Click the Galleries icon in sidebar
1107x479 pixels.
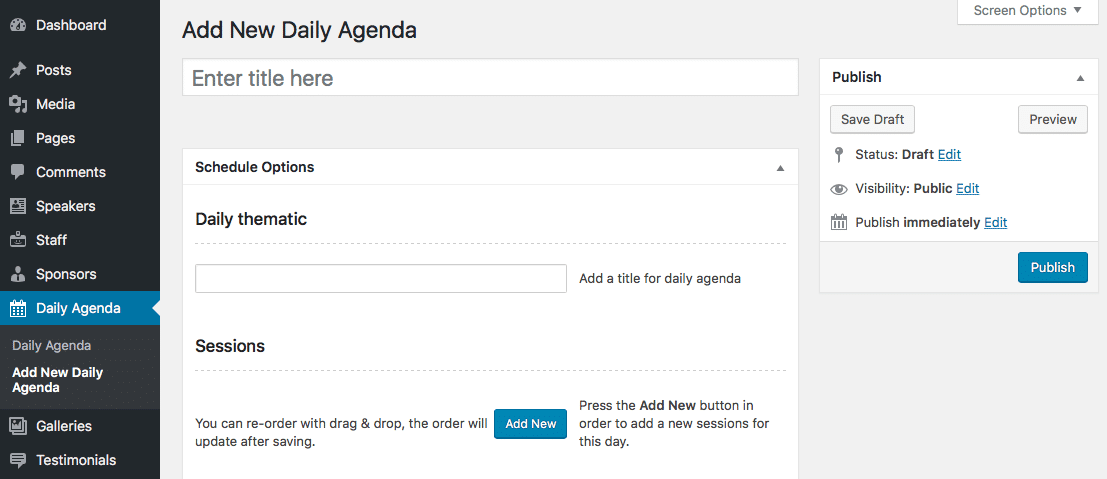pyautogui.click(x=18, y=426)
